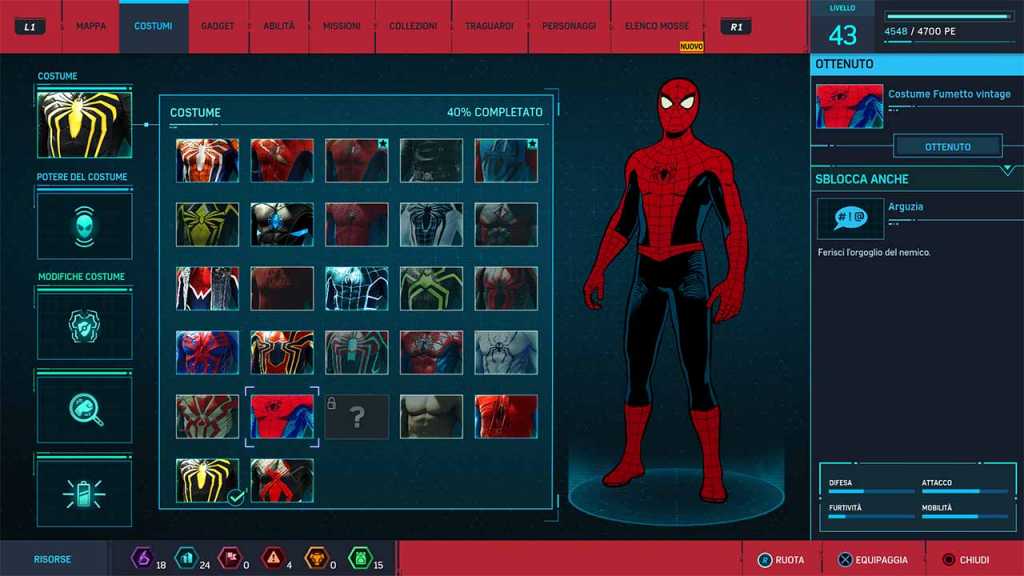The image size is (1024, 576).
Task: Select the COSTUMI tab
Action: (153, 26)
